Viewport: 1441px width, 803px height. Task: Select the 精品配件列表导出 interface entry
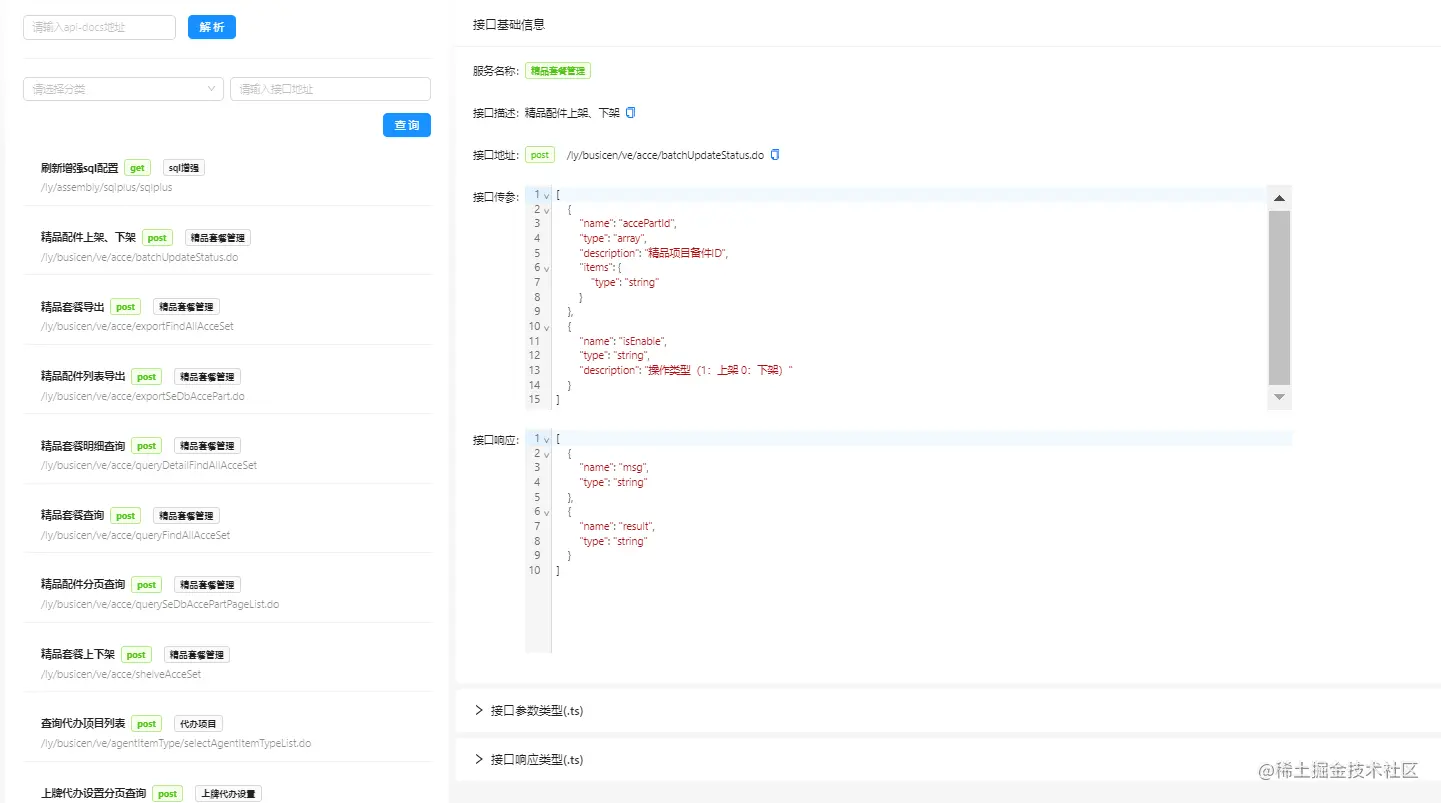[83, 376]
